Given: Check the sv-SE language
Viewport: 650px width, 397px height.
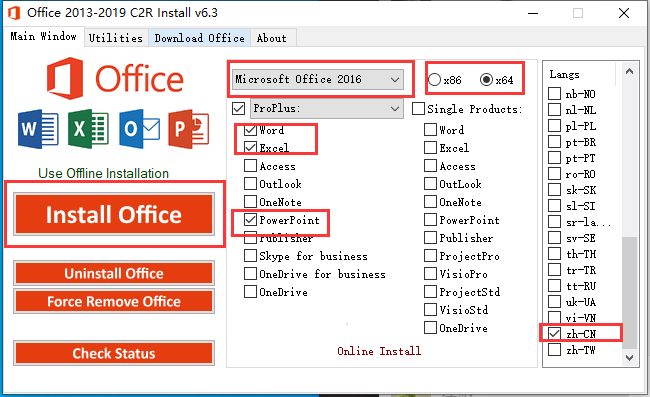Looking at the screenshot, I should click(x=554, y=238).
